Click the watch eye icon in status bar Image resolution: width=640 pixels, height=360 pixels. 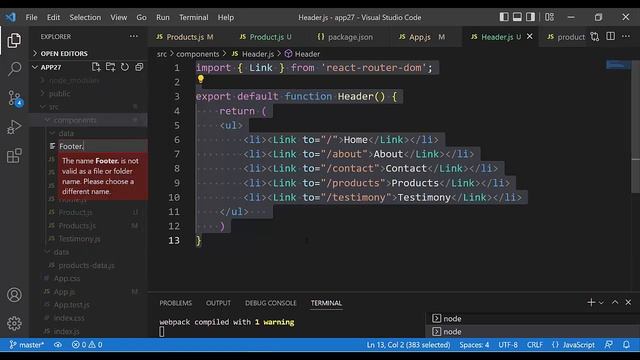tap(58, 345)
